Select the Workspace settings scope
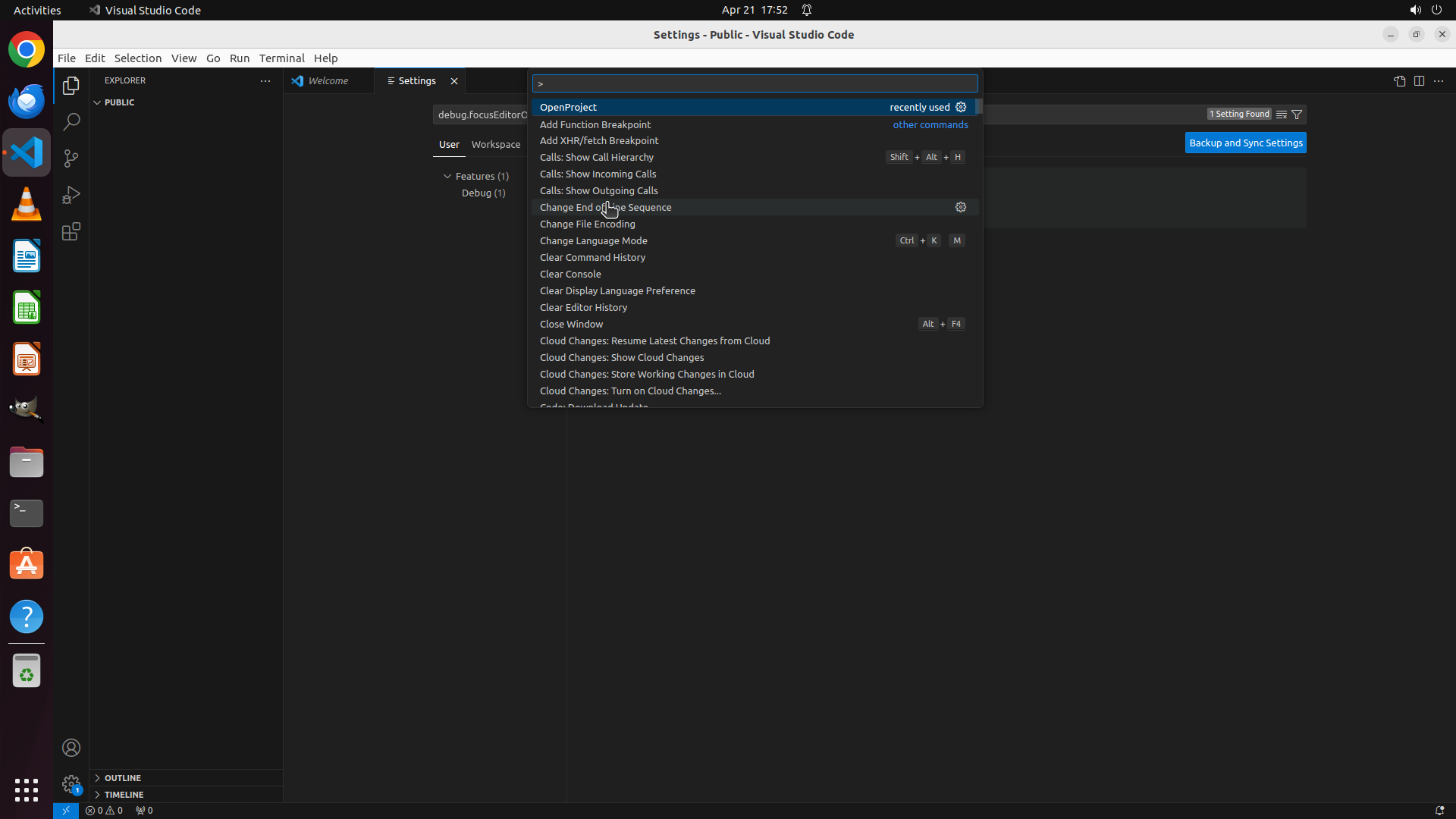The width and height of the screenshot is (1456, 819). click(x=496, y=144)
